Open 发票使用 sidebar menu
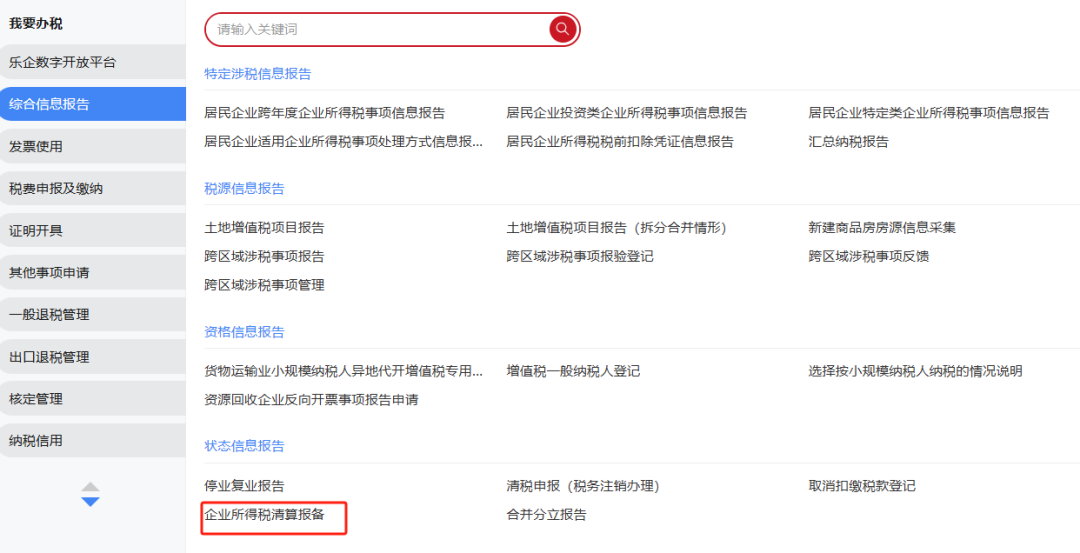1080x553 pixels. (x=92, y=147)
